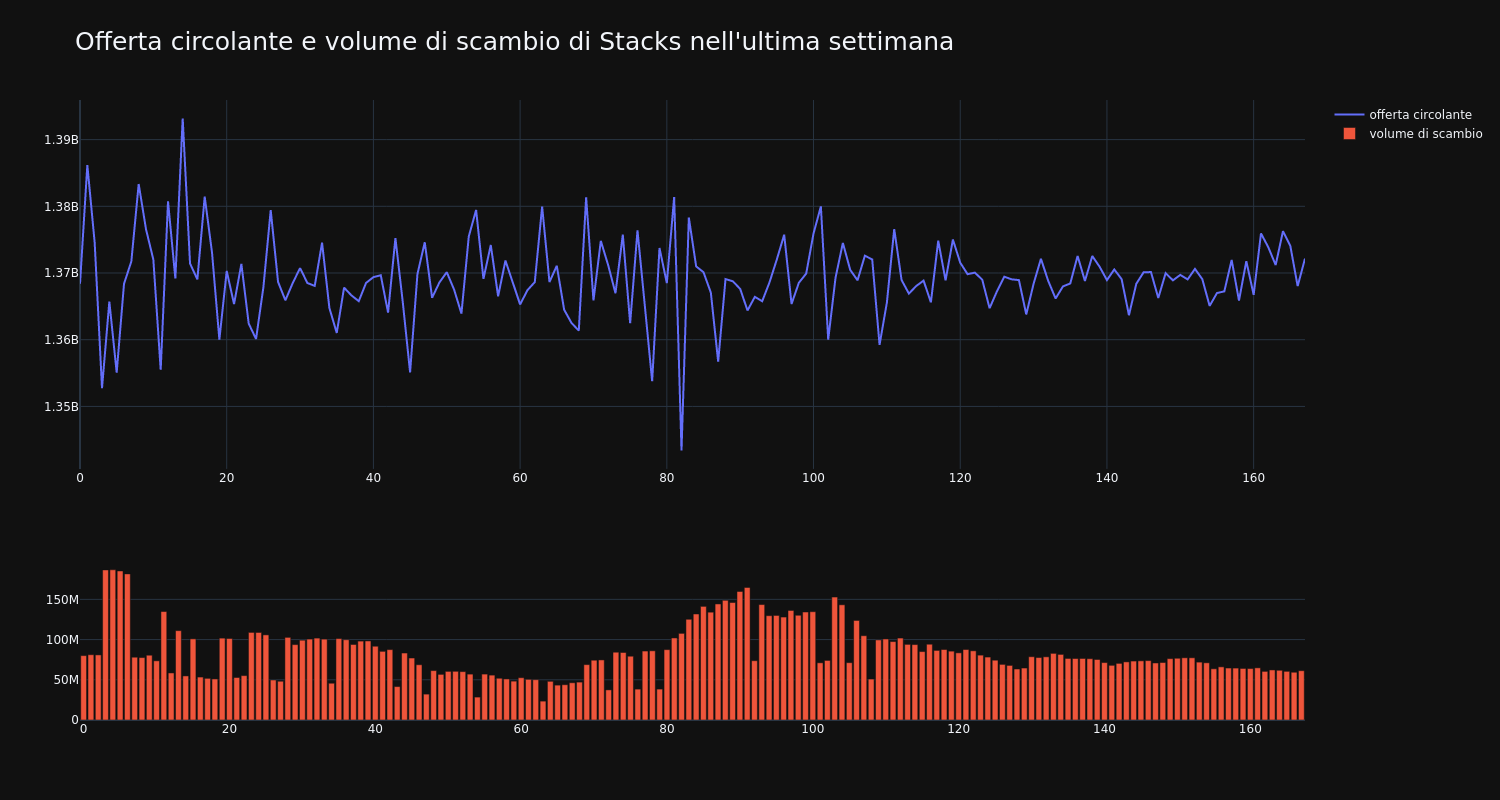
Task: Click the 1.35B y-axis label
Action: coord(61,407)
